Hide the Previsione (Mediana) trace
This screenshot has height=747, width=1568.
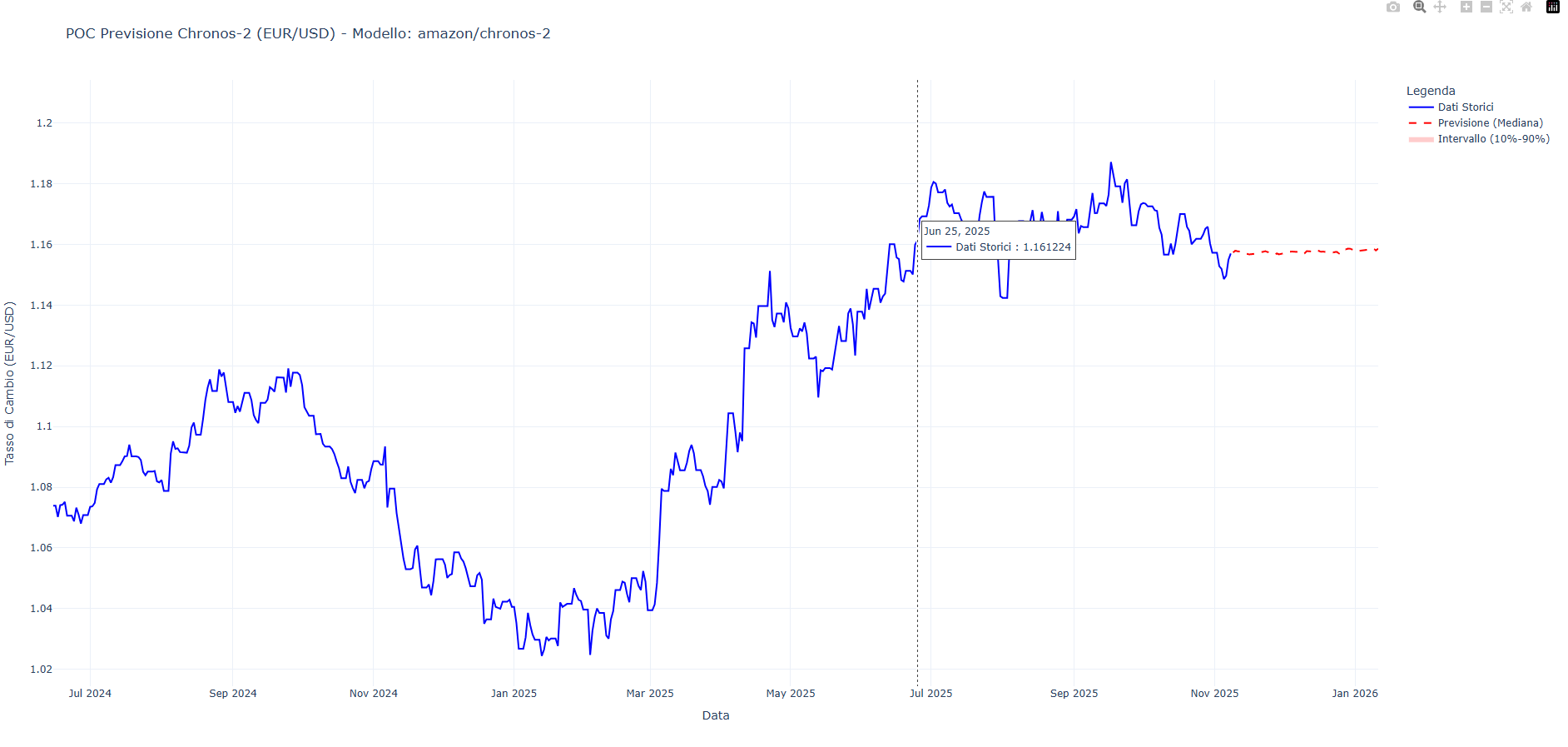click(x=1490, y=123)
